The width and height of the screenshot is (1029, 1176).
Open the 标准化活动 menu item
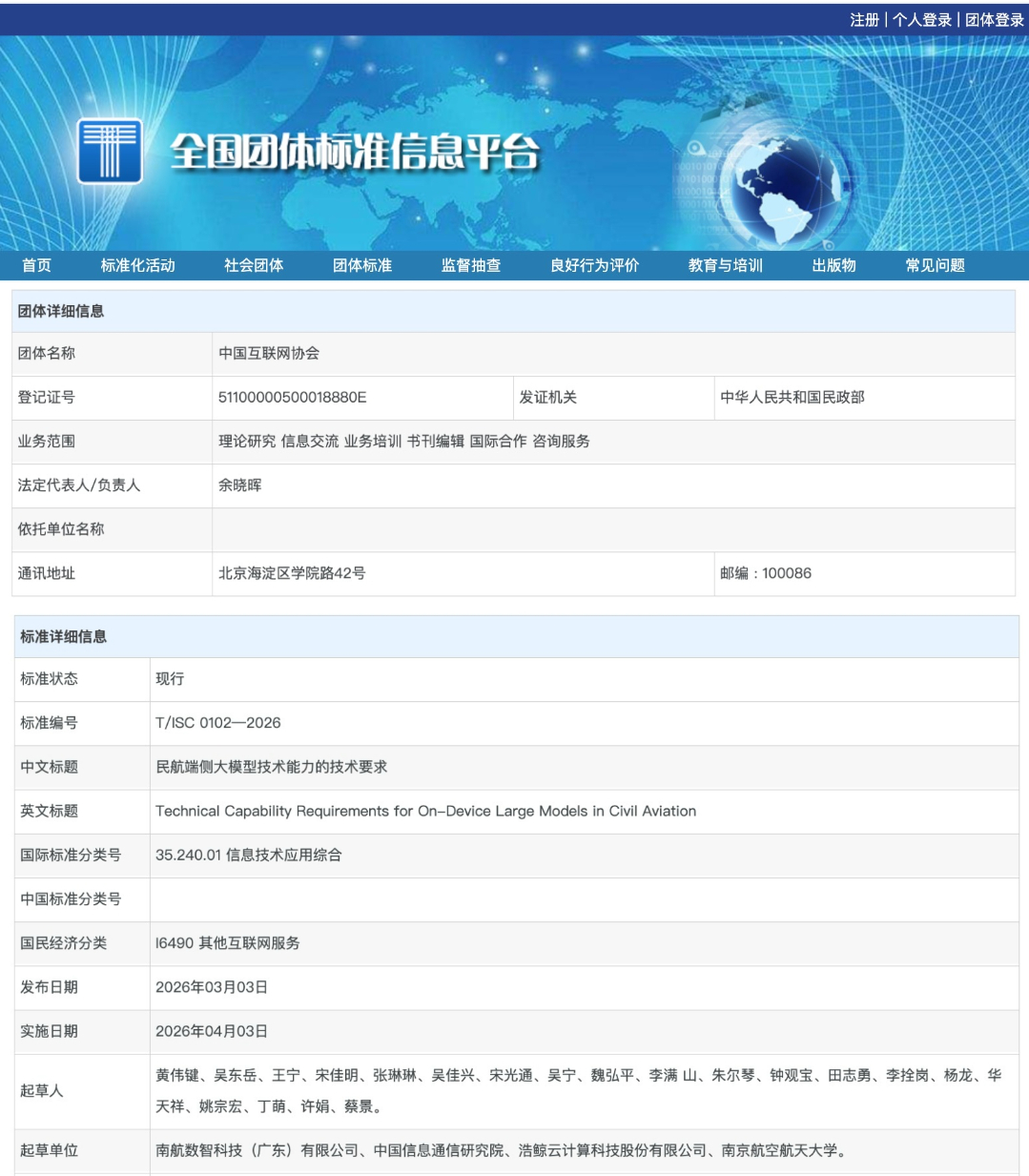tap(138, 265)
